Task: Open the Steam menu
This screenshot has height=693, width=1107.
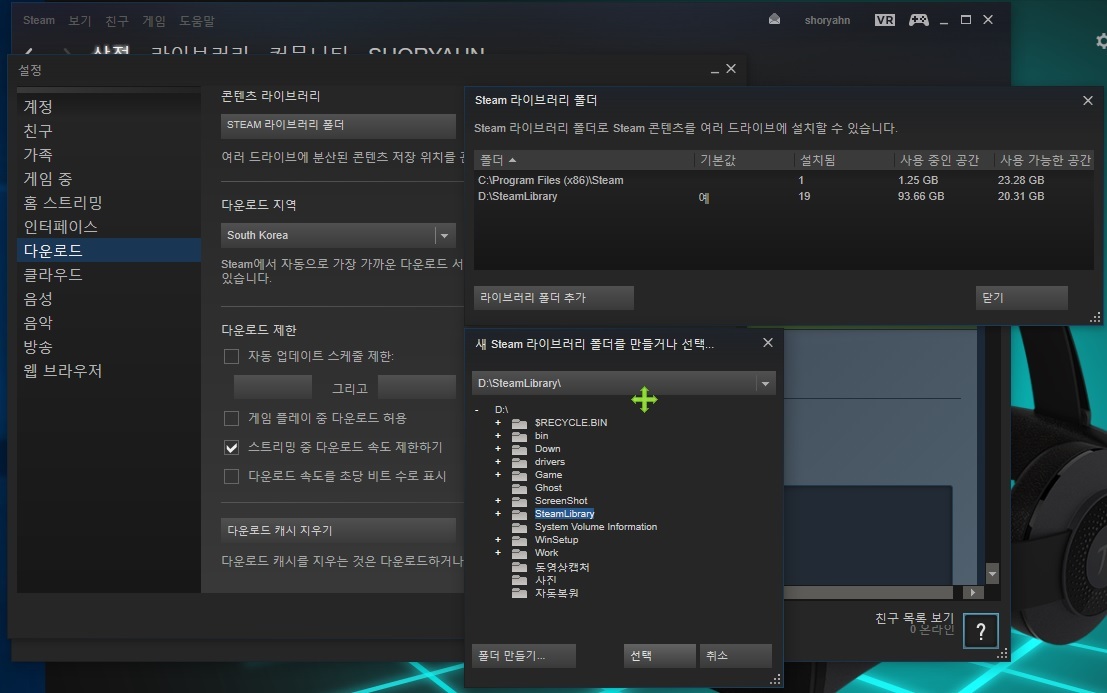Action: click(39, 20)
